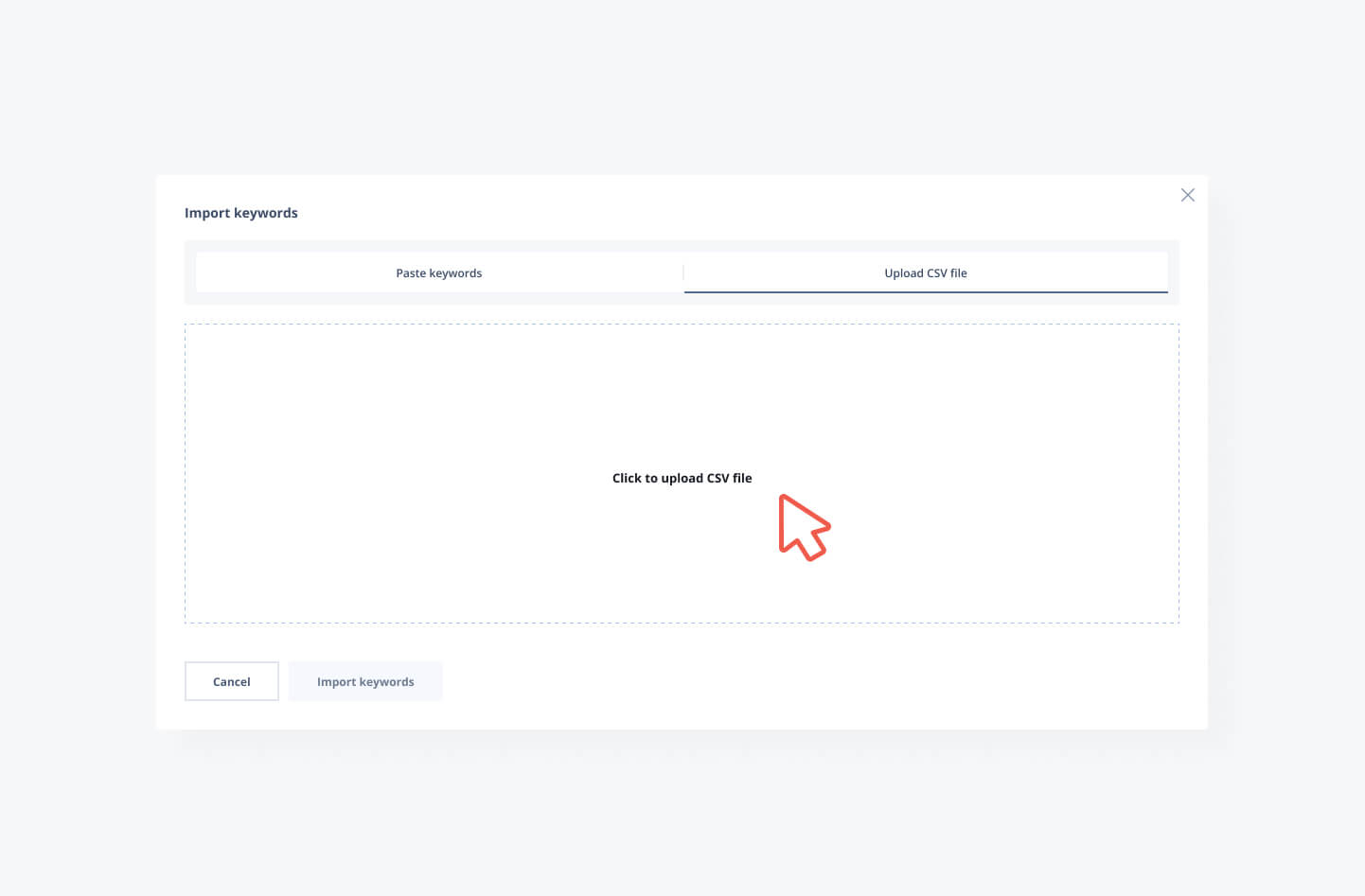Confirm with the greyed Import keywords button
This screenshot has width=1365, height=896.
tap(365, 681)
